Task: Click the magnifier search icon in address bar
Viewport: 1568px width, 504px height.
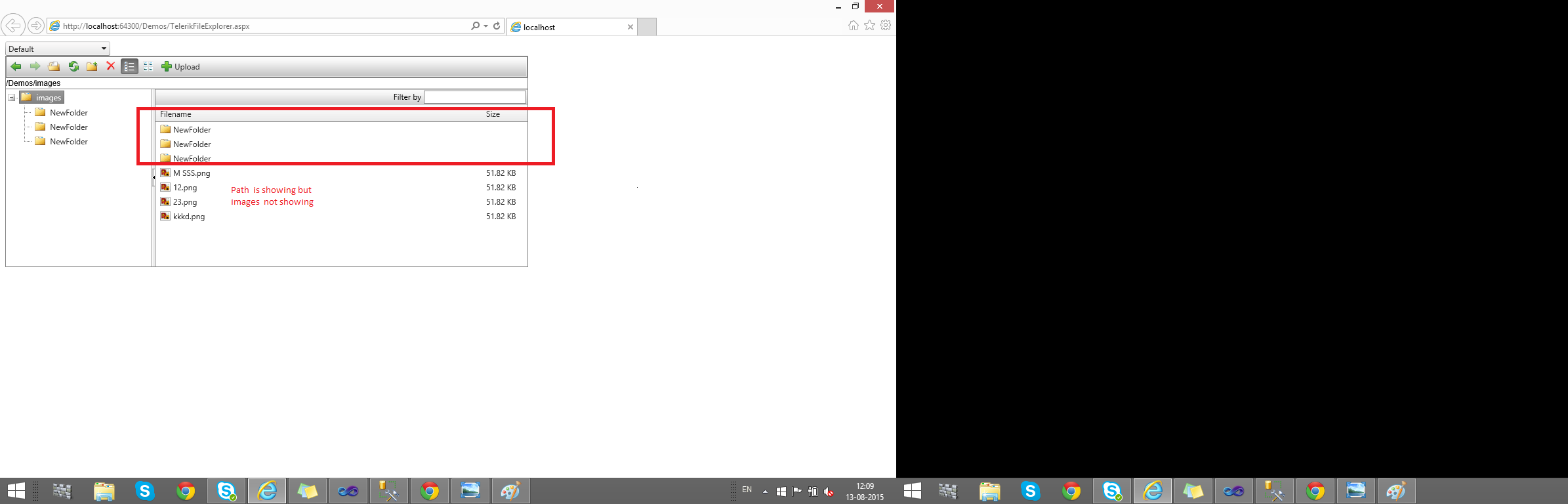Action: click(x=475, y=26)
